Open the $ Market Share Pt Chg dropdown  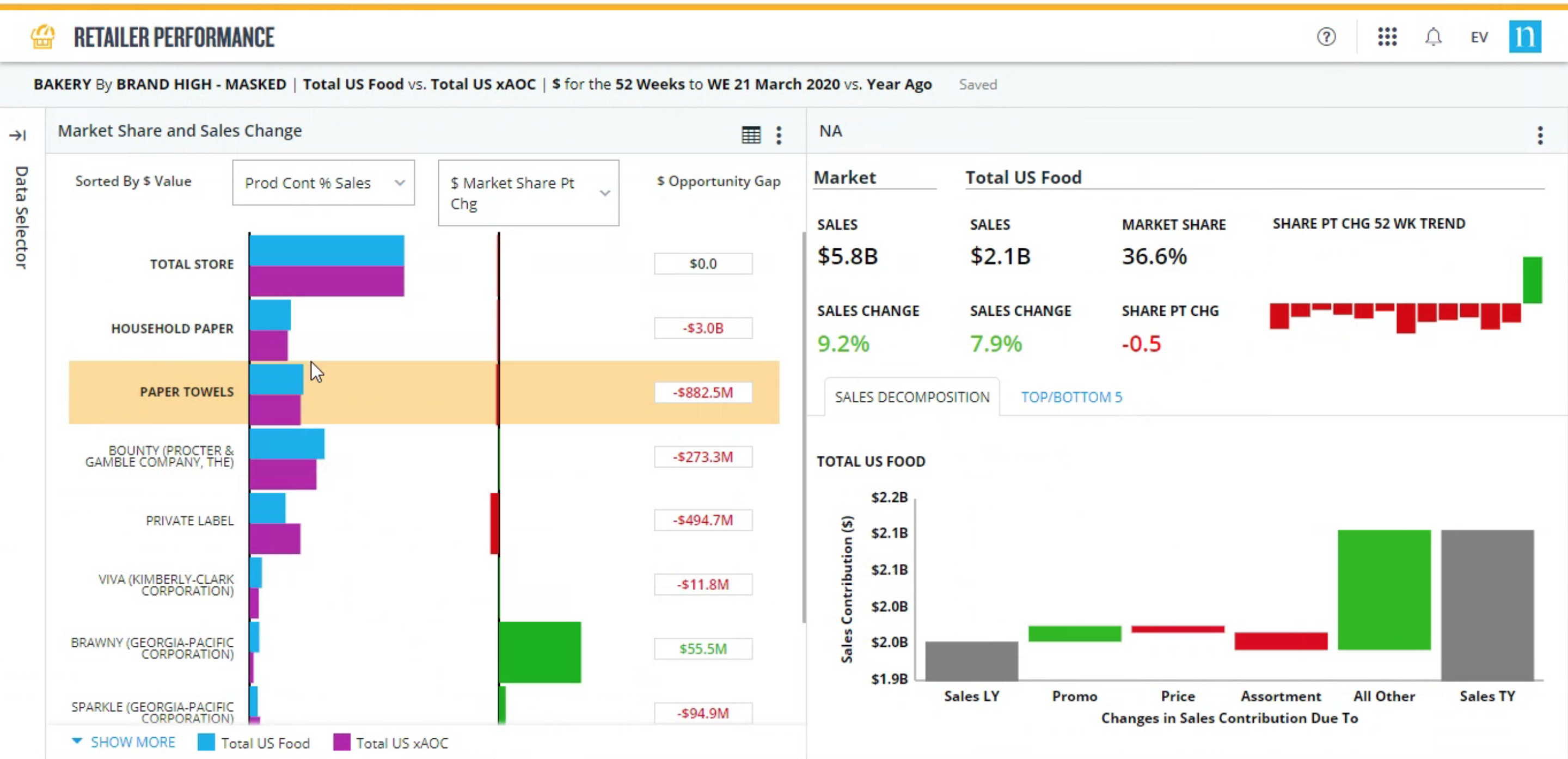click(528, 193)
